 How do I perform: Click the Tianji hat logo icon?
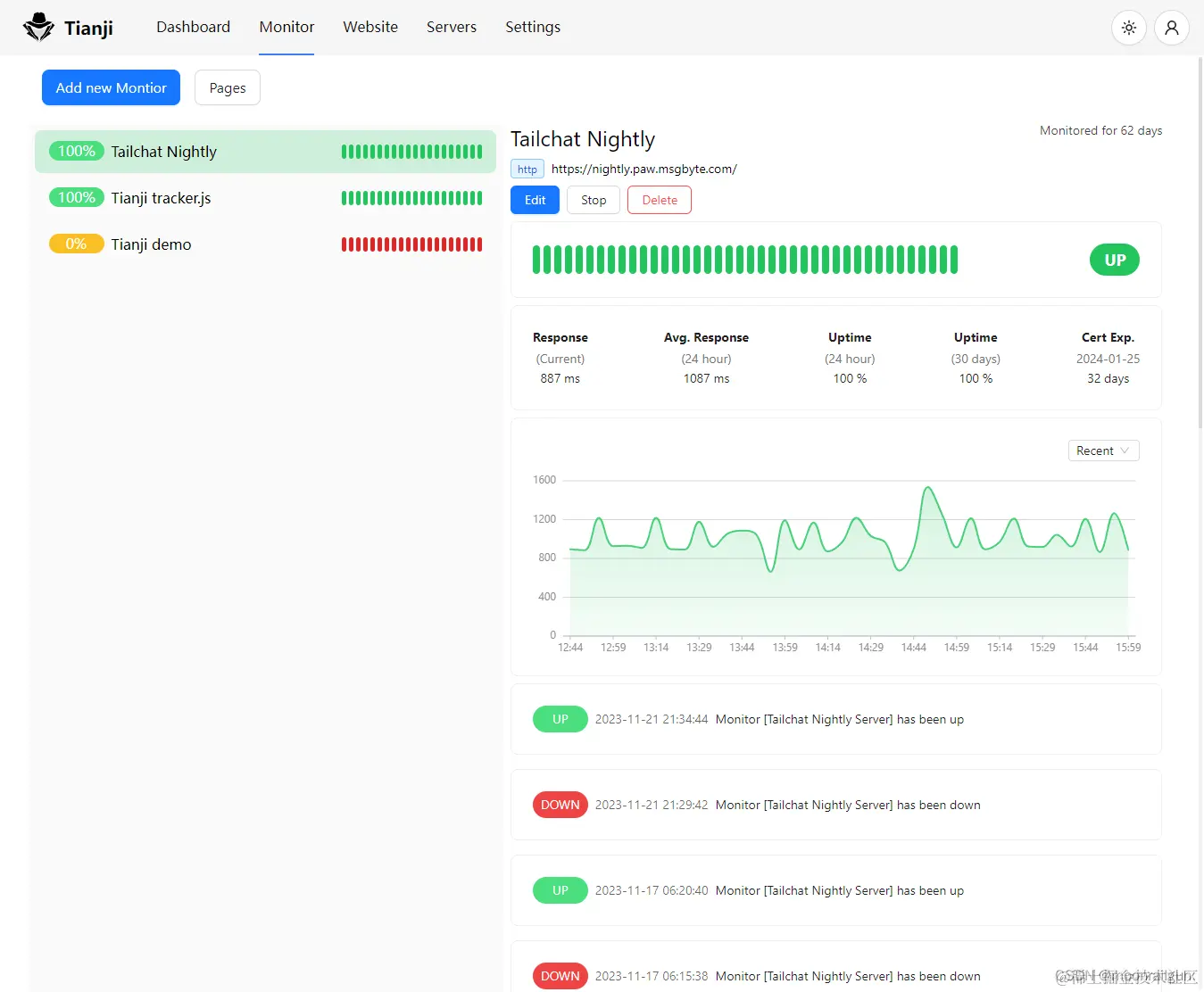[38, 27]
